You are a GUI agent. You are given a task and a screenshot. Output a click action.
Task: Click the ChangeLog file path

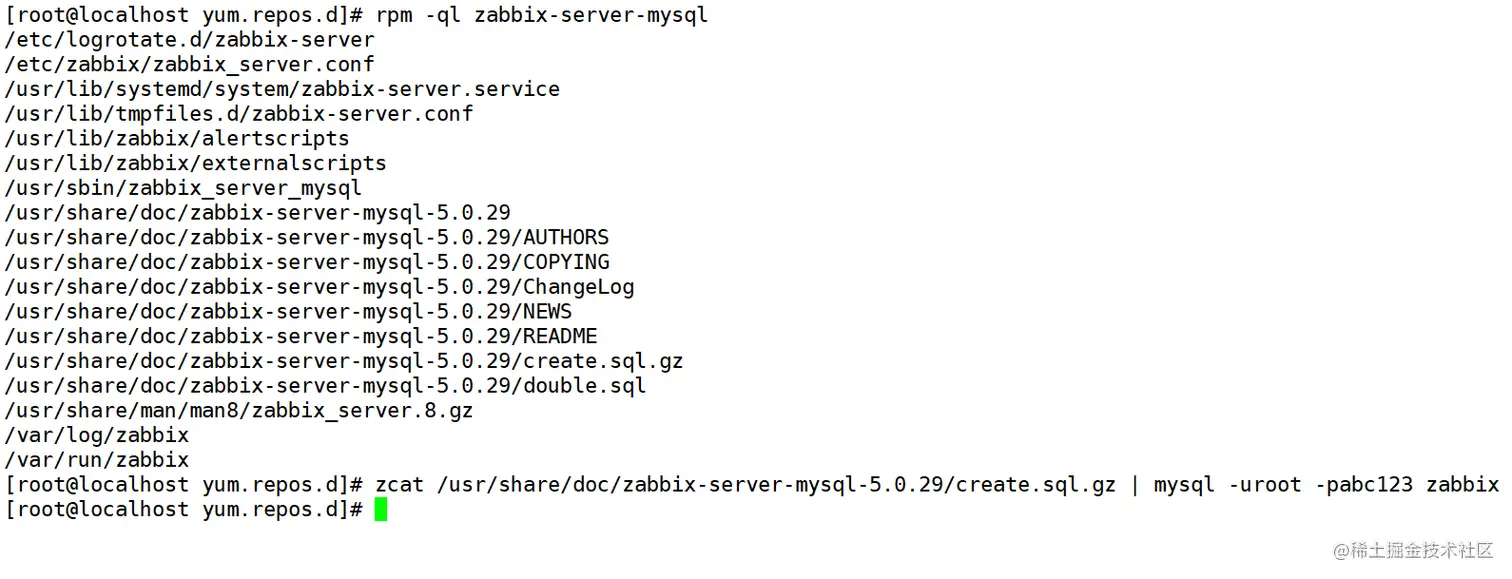point(320,287)
